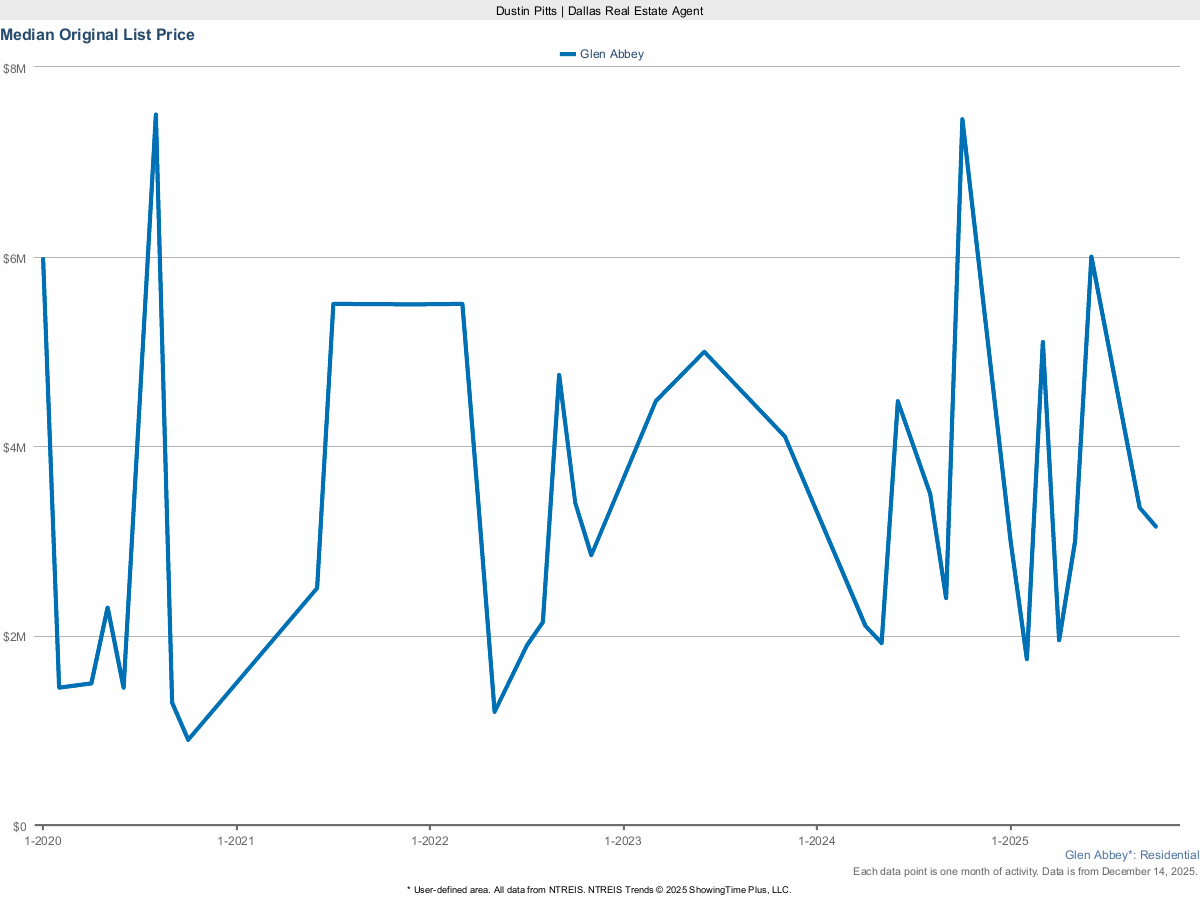
Task: Click the Glen Abbey*: Residential footer text
Action: pos(1131,855)
